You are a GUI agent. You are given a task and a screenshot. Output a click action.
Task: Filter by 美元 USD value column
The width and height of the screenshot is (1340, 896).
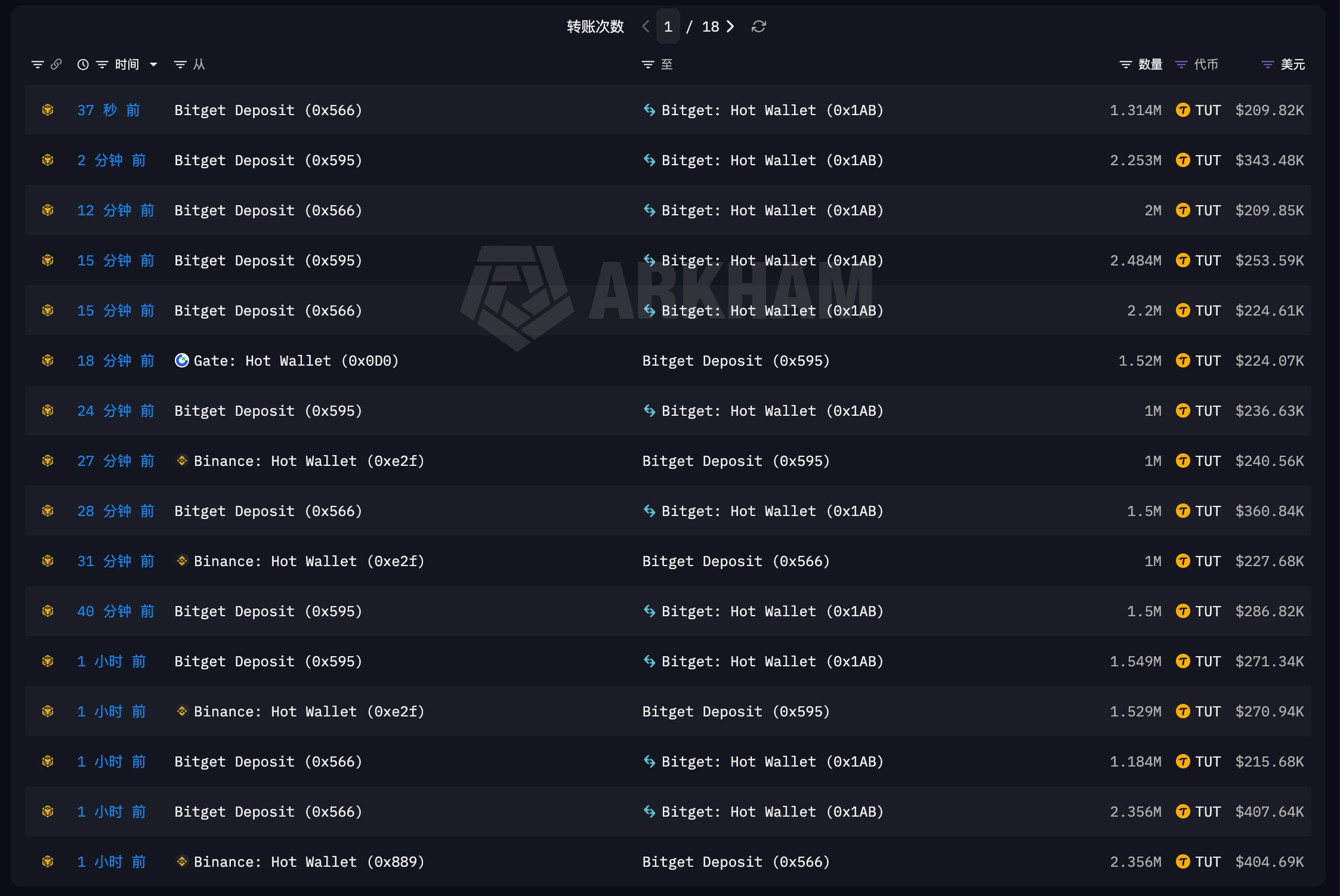click(1283, 64)
